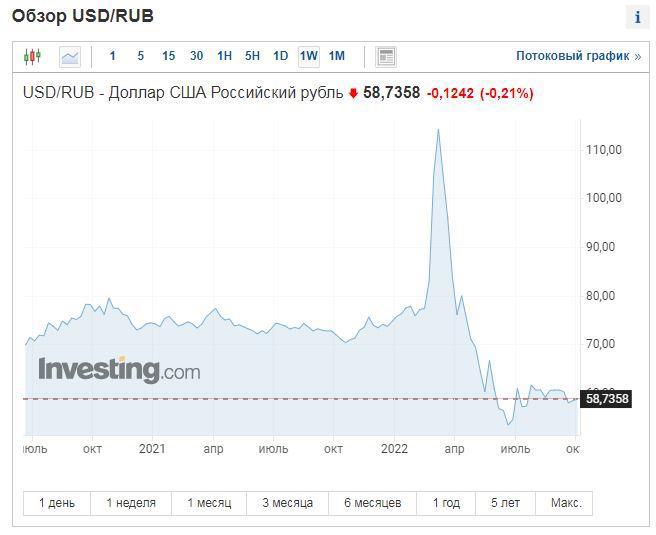
Task: Select the 1W weekly interval
Action: [x=308, y=56]
